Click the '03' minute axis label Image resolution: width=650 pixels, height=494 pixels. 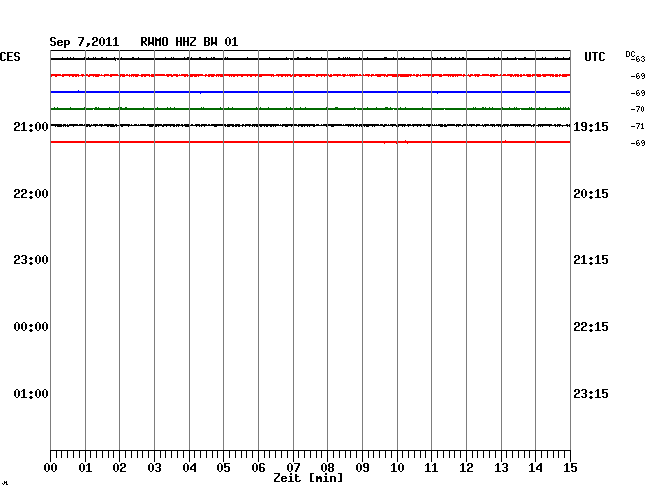coord(154,467)
